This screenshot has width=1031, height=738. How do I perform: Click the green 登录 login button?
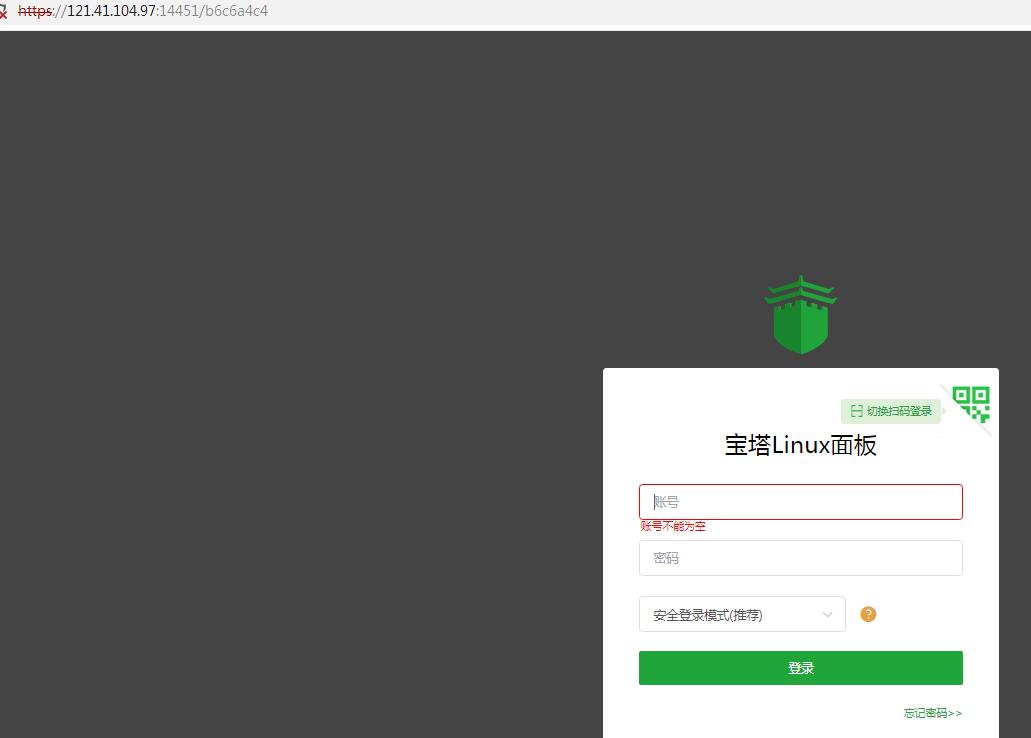800,668
